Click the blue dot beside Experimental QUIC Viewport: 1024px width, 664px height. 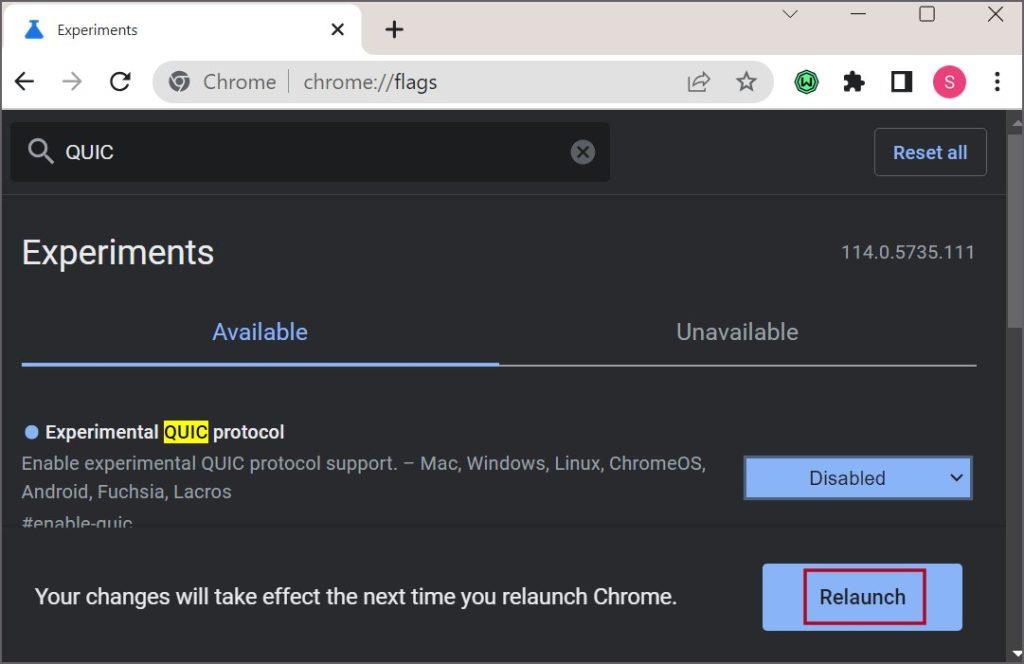tap(31, 432)
